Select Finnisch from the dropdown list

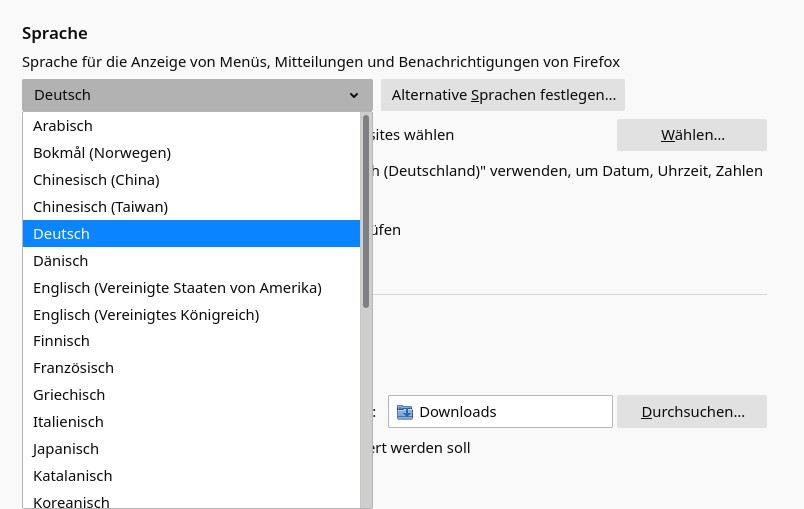[x=61, y=341]
